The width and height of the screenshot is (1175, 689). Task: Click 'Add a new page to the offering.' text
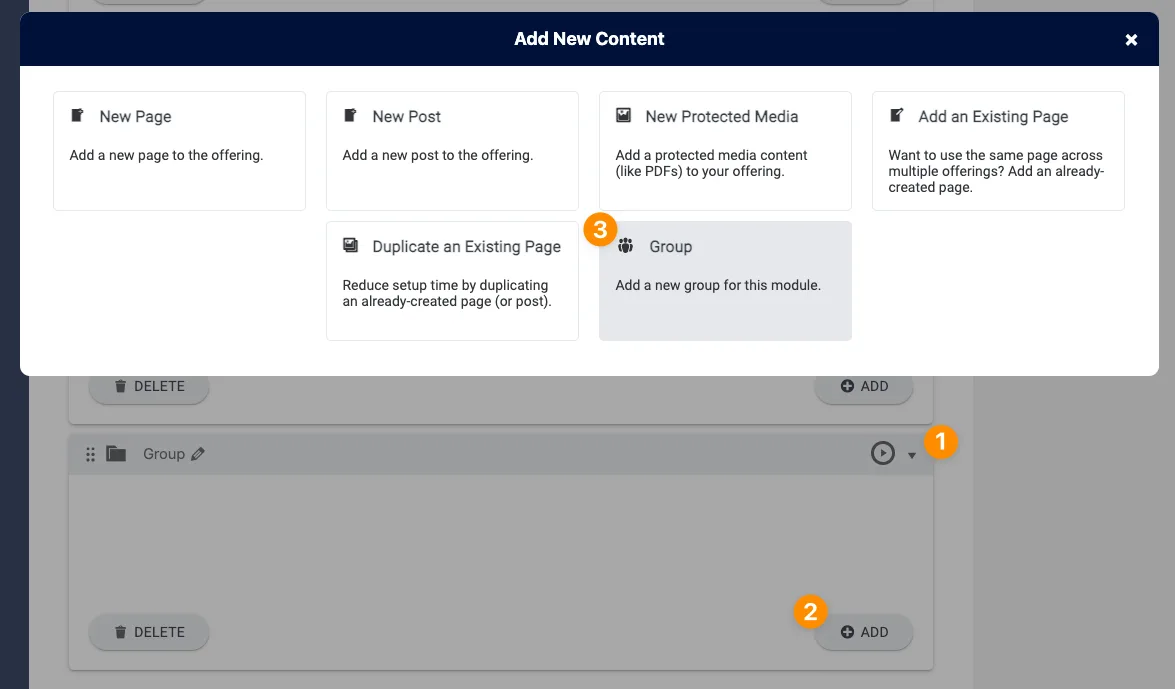click(166, 155)
